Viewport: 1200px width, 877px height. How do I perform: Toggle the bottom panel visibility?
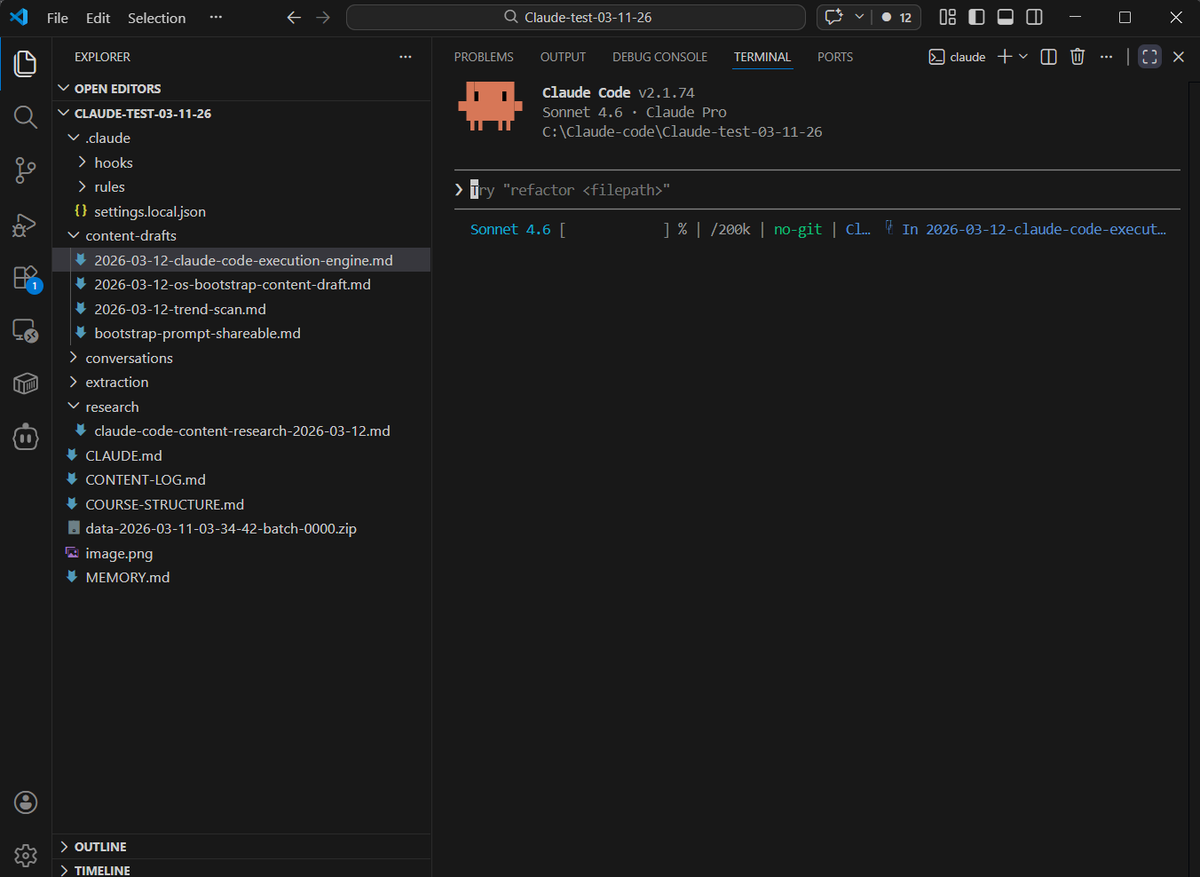point(1005,17)
